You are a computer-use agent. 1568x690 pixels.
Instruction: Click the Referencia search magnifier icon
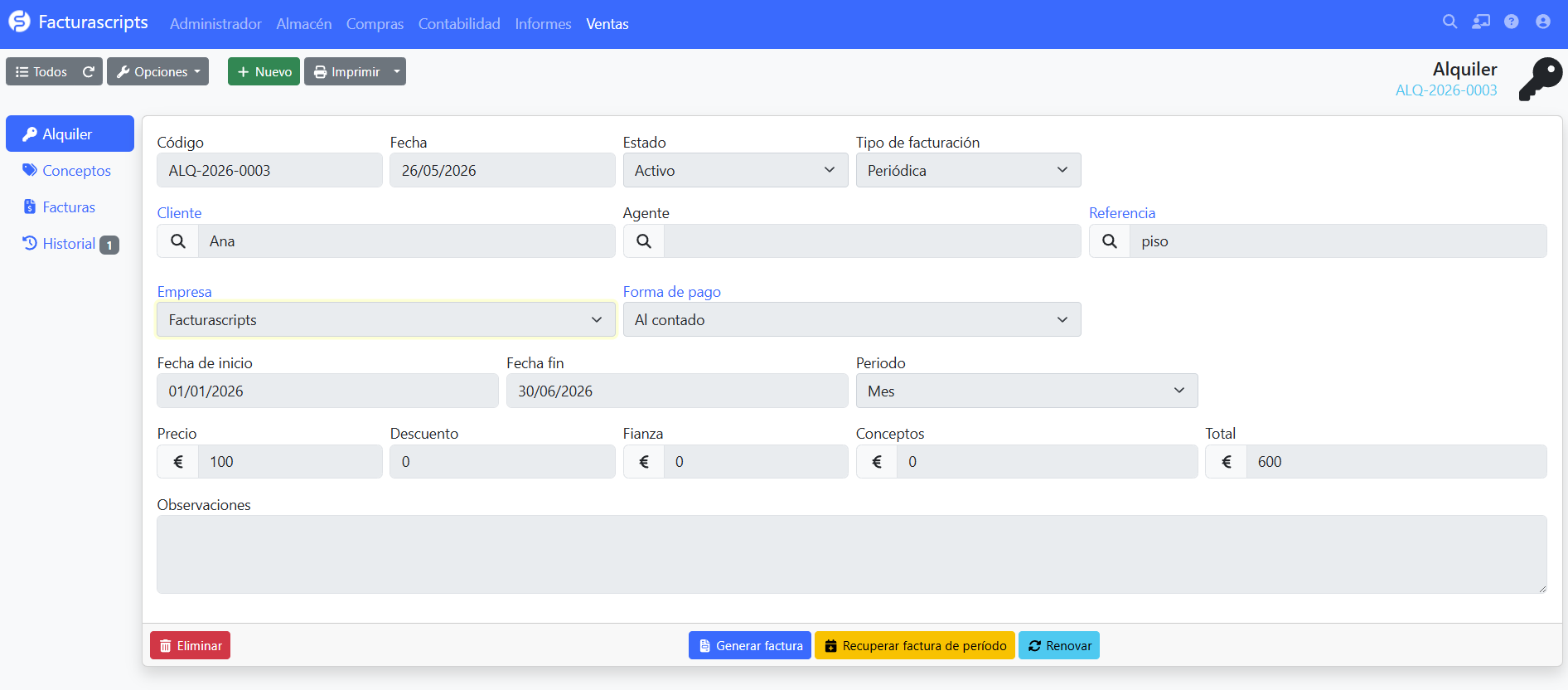1110,241
